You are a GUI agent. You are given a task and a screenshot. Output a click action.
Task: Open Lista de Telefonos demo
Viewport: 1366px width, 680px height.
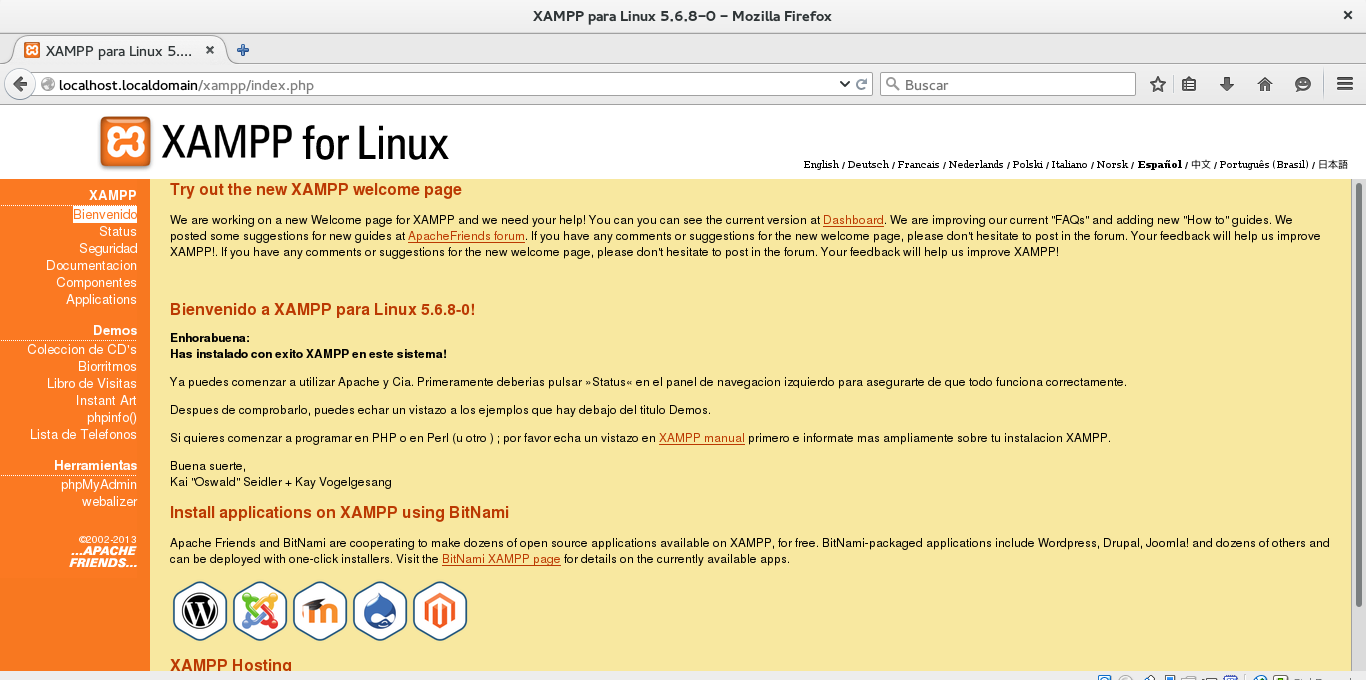83,435
